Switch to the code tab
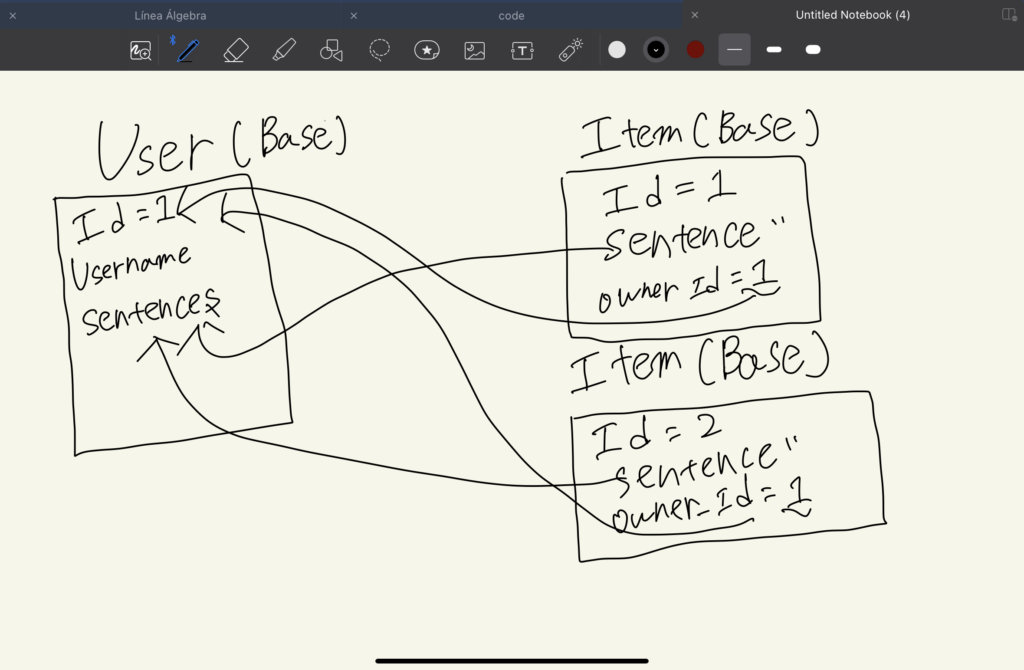Viewport: 1024px width, 670px height. (511, 15)
